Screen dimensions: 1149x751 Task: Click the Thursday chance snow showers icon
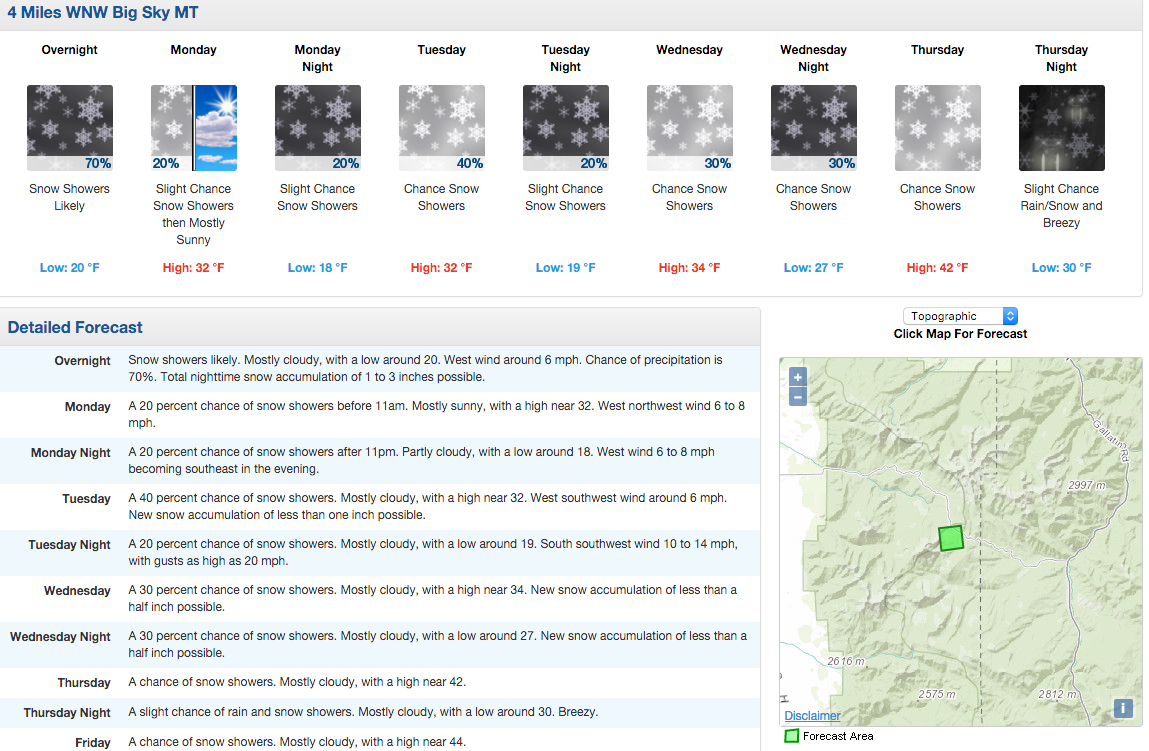pyautogui.click(x=937, y=128)
